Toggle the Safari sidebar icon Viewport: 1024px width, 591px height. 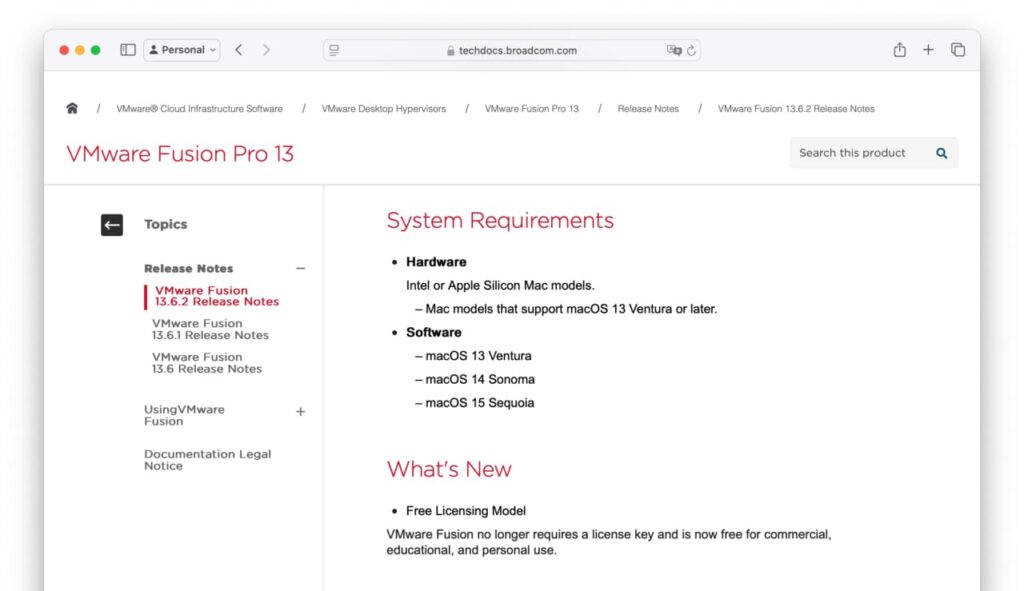(127, 49)
